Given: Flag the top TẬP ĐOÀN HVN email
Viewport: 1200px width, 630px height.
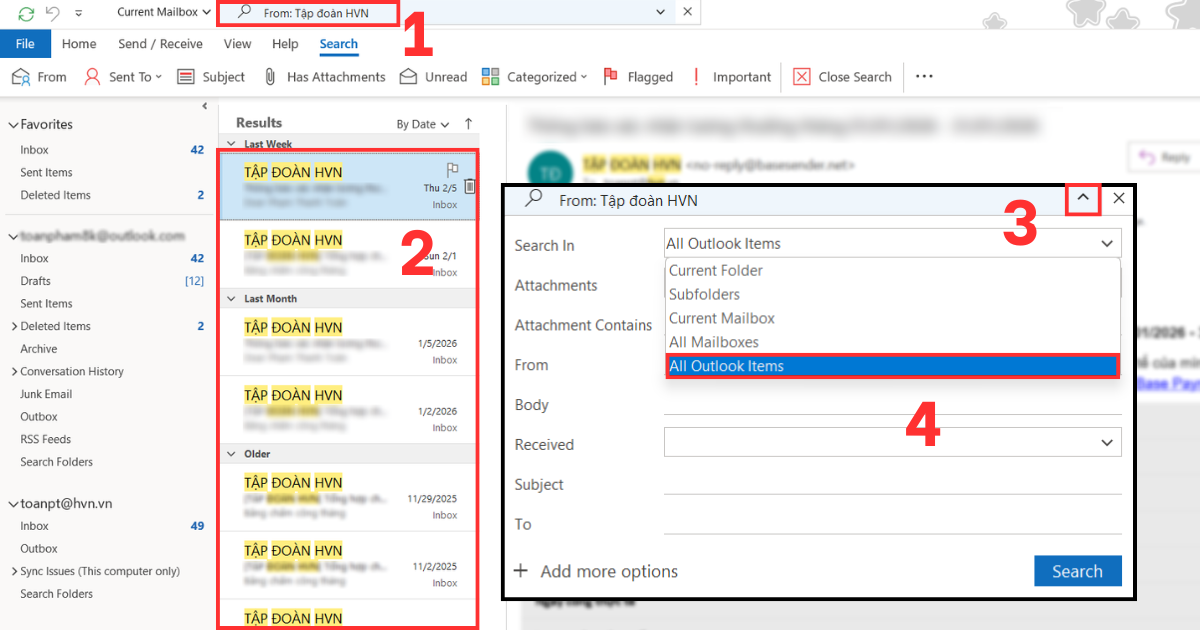Looking at the screenshot, I should (455, 170).
